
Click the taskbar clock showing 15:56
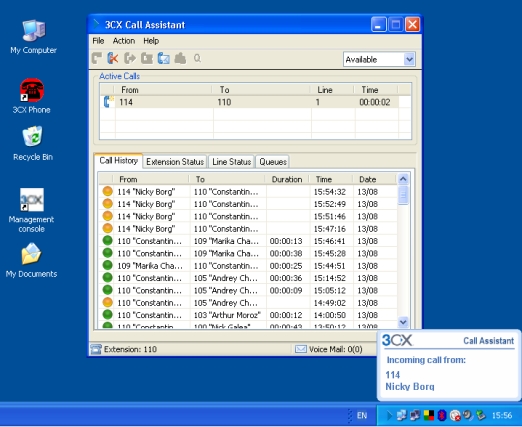point(502,415)
